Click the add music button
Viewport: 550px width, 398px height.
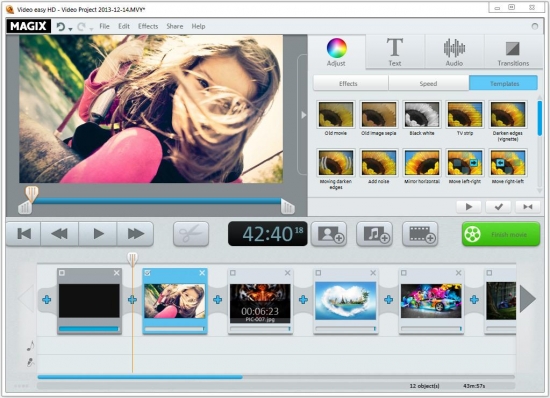point(375,234)
